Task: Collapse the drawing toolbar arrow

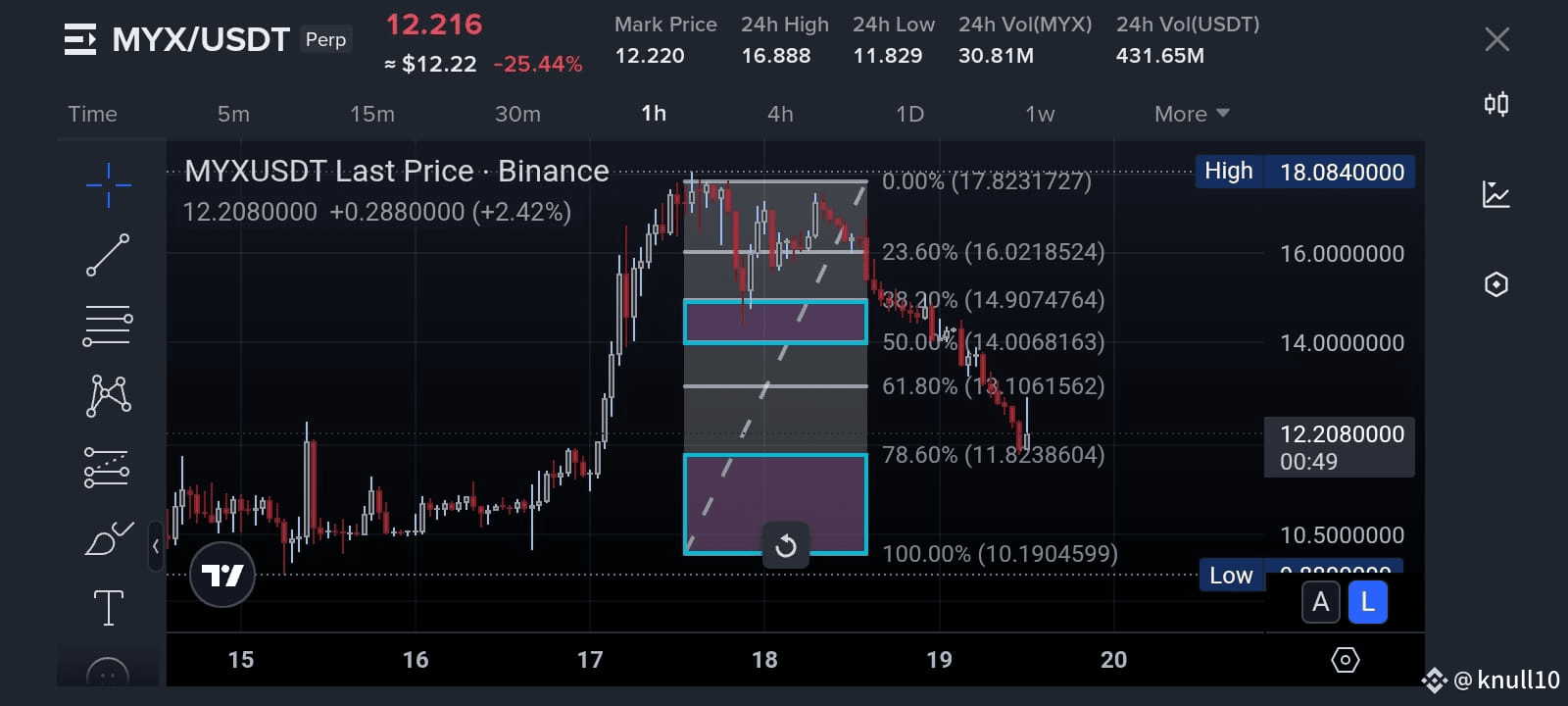Action: (156, 546)
